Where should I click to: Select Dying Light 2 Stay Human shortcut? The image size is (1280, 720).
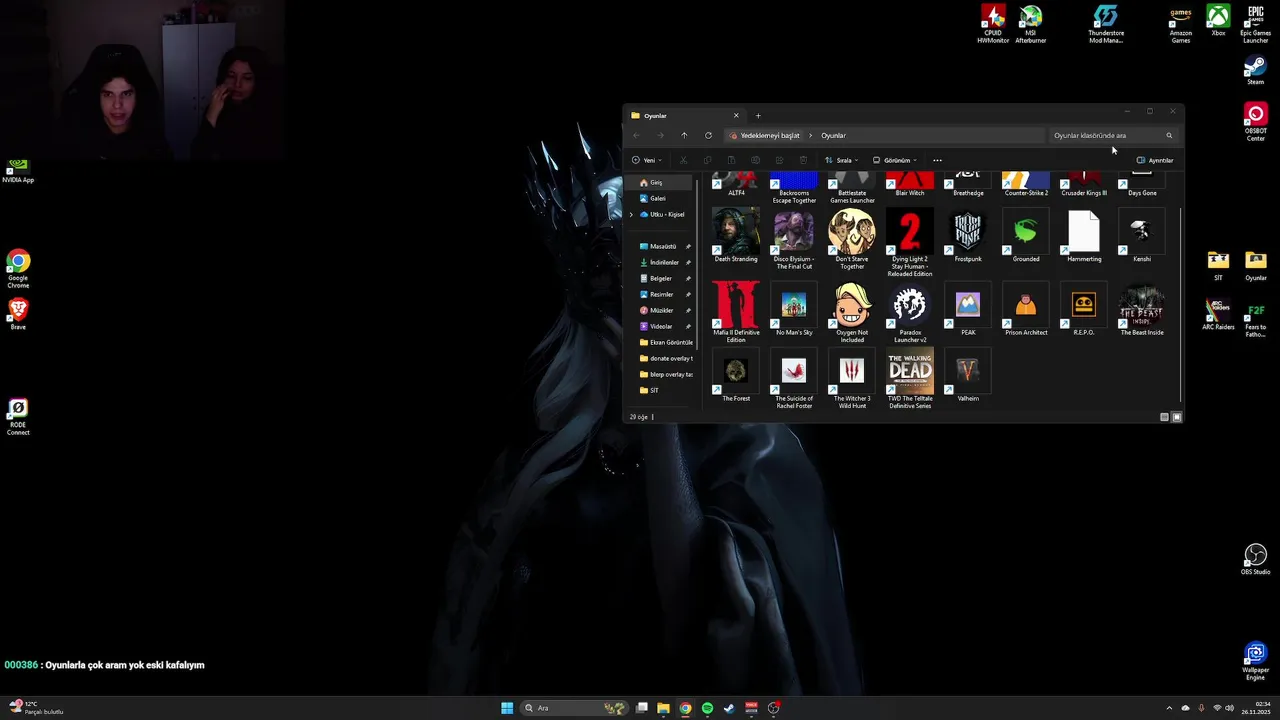tap(910, 243)
